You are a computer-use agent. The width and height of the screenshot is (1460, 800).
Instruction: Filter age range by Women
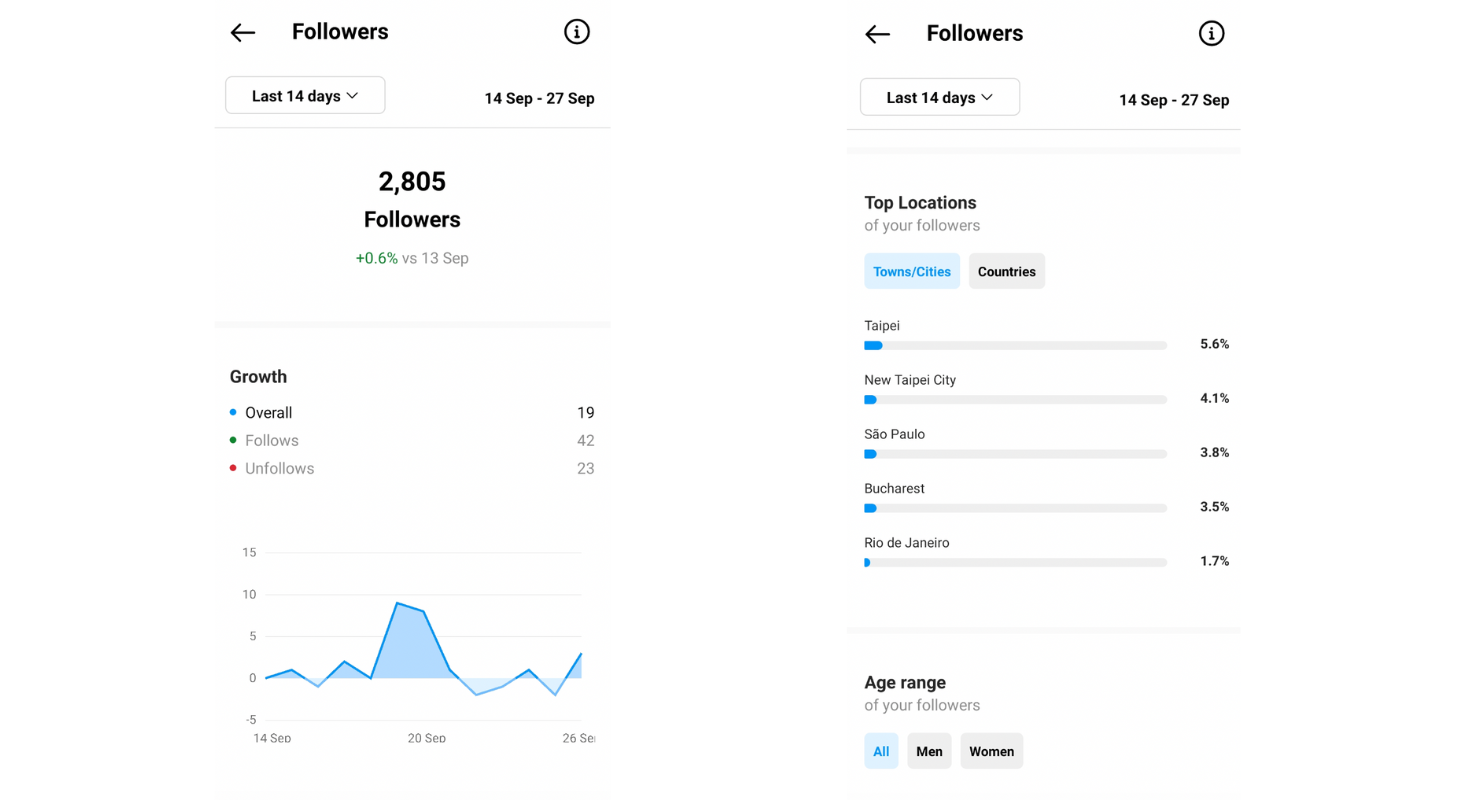tap(992, 751)
